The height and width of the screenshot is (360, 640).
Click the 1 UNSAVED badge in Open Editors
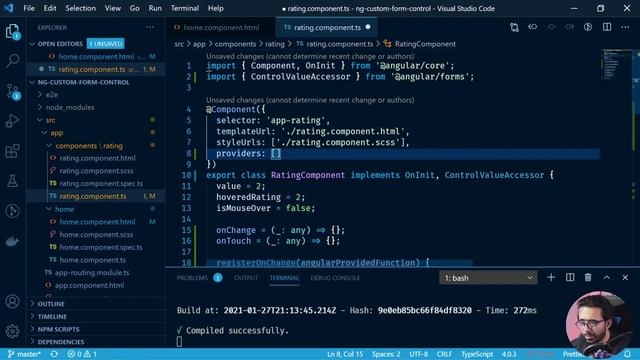click(106, 44)
